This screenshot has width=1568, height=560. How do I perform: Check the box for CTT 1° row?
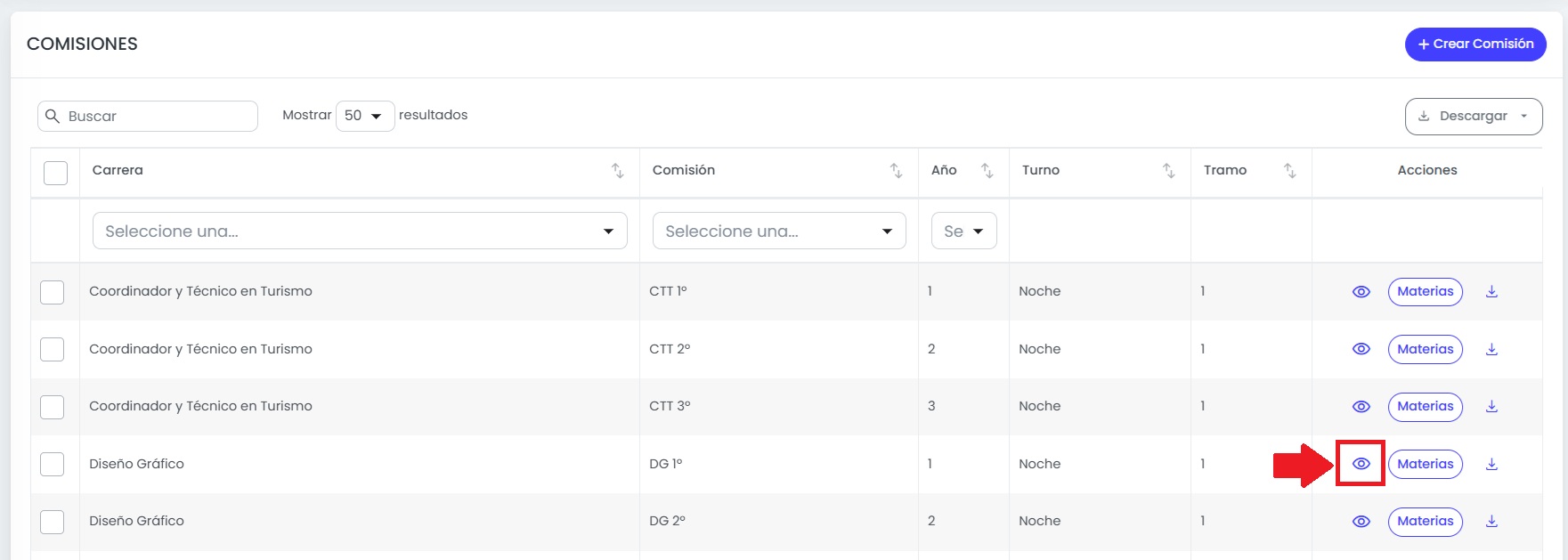pyautogui.click(x=53, y=292)
